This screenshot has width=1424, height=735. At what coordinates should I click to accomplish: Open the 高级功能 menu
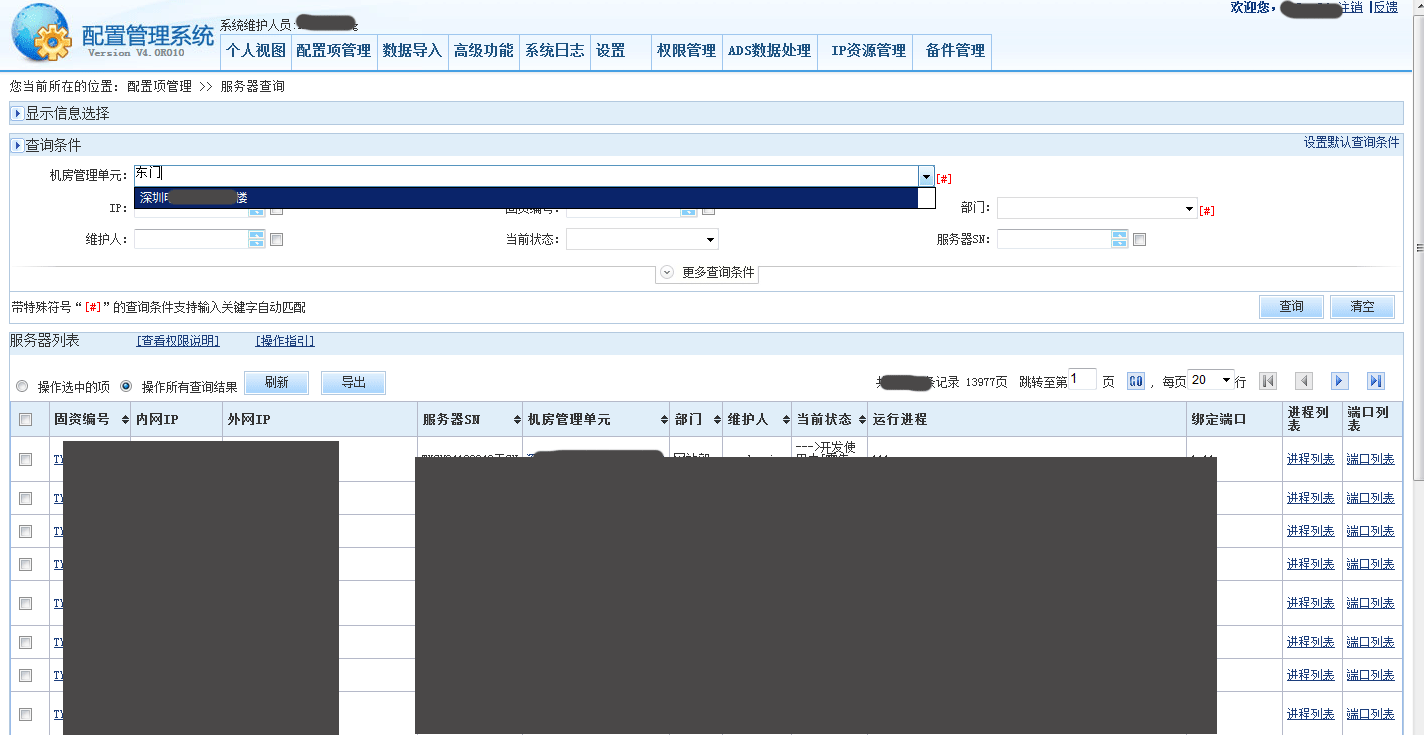[483, 51]
